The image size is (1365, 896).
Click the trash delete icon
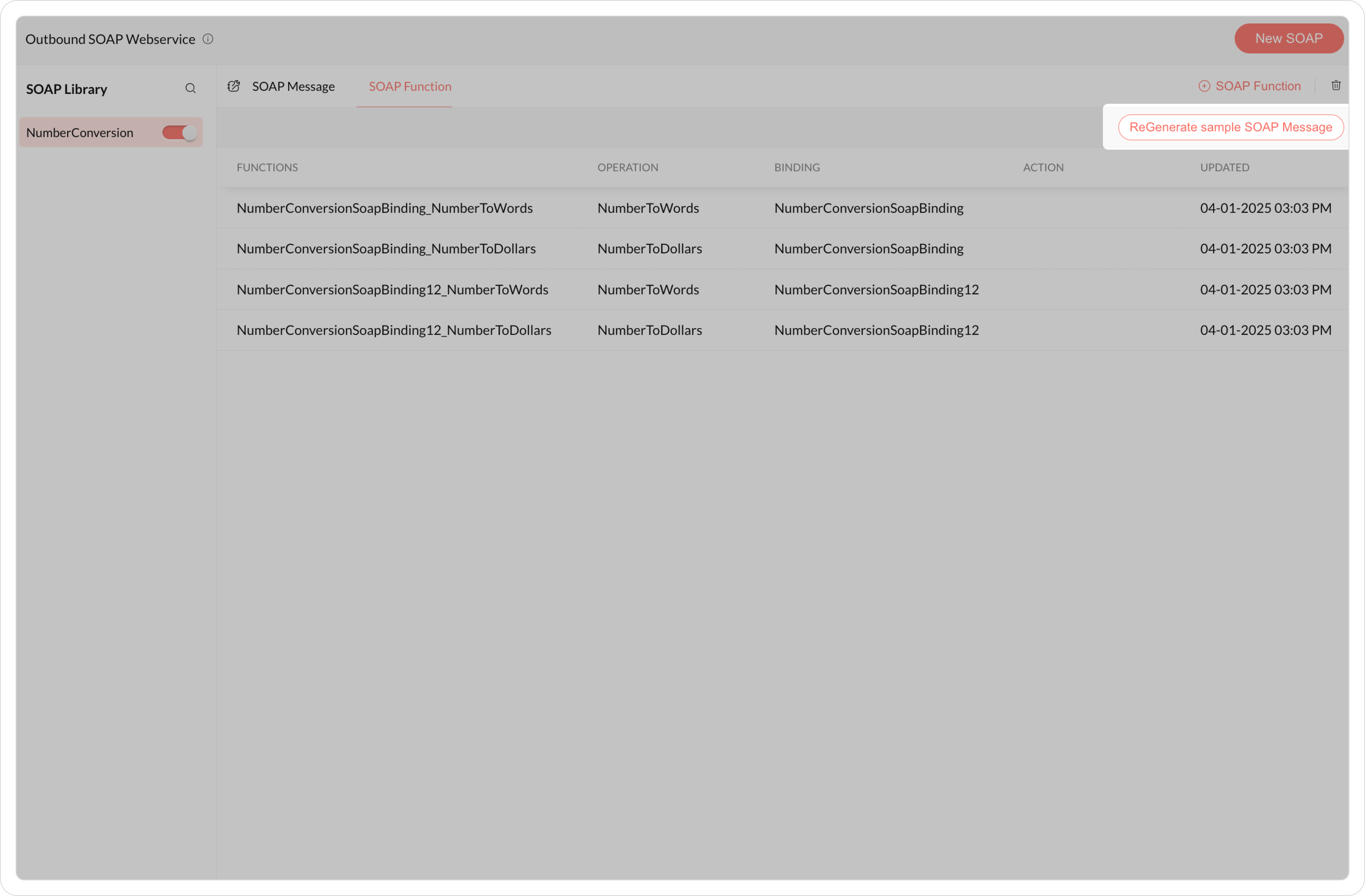pyautogui.click(x=1336, y=85)
